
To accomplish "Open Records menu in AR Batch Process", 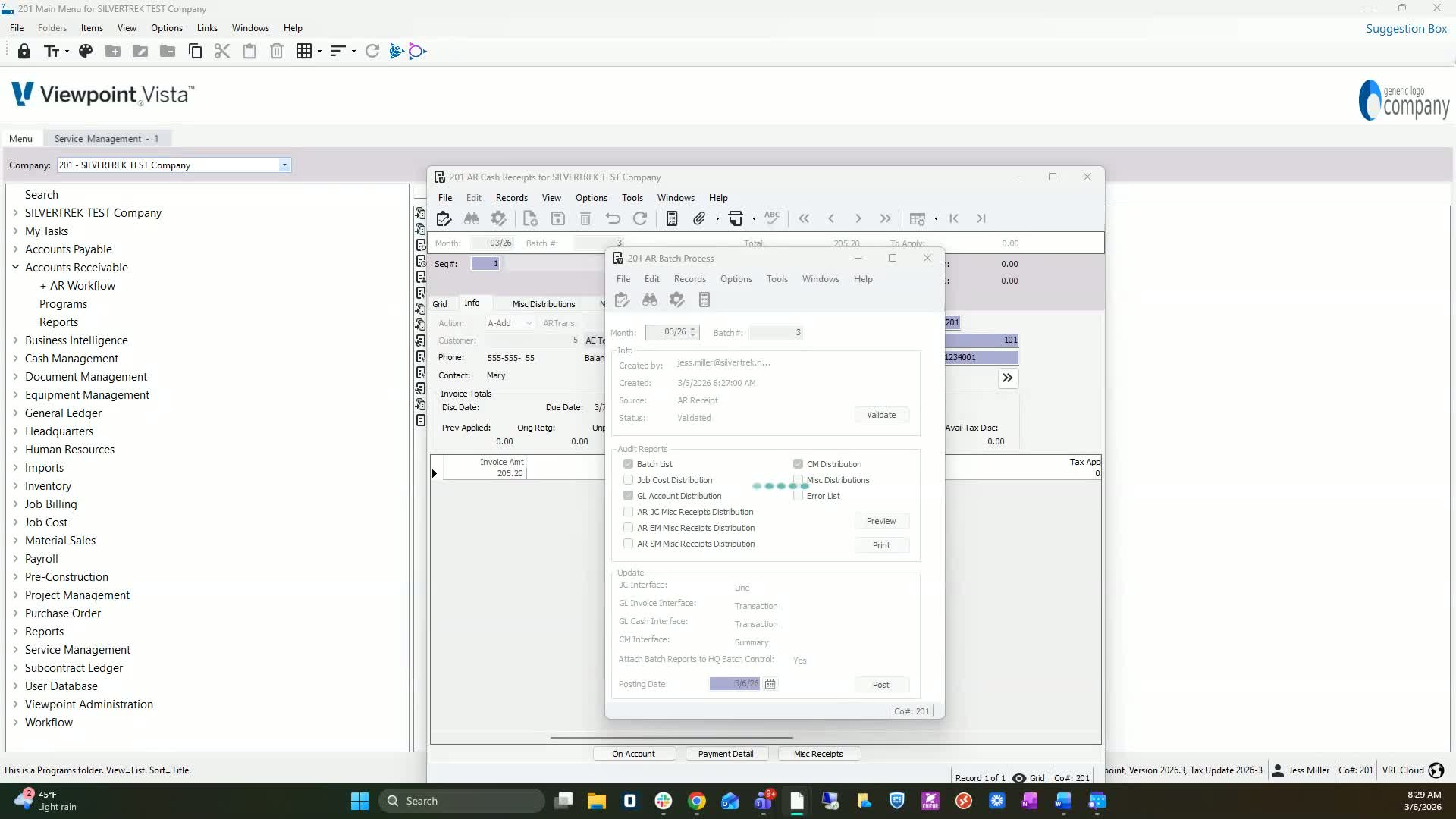I will point(689,279).
